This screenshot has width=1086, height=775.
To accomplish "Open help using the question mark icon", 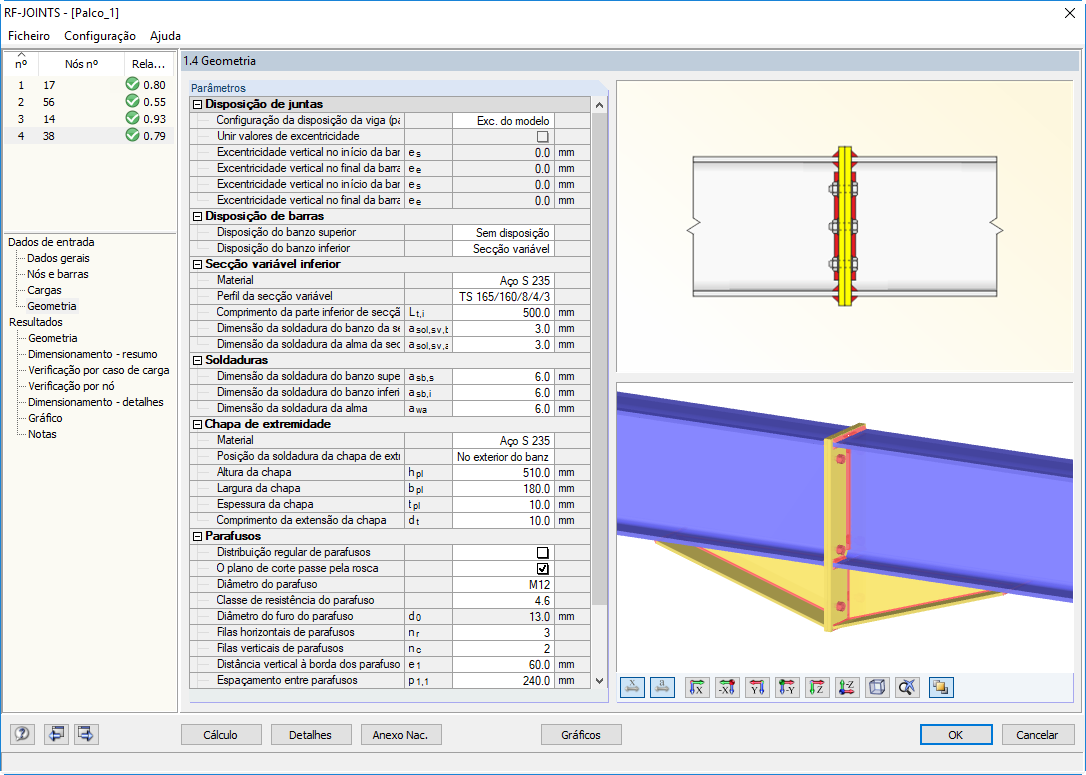I will coord(21,734).
